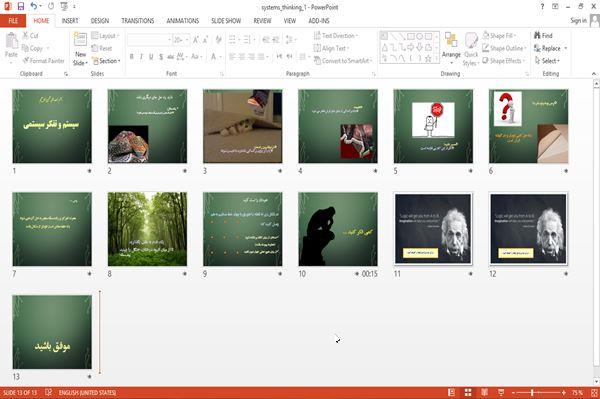Click spell check icon in status bar
This screenshot has height=399, width=600.
pyautogui.click(x=49, y=392)
